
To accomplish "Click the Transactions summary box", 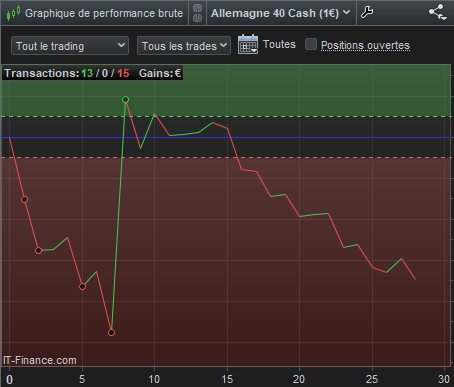I will [93, 73].
